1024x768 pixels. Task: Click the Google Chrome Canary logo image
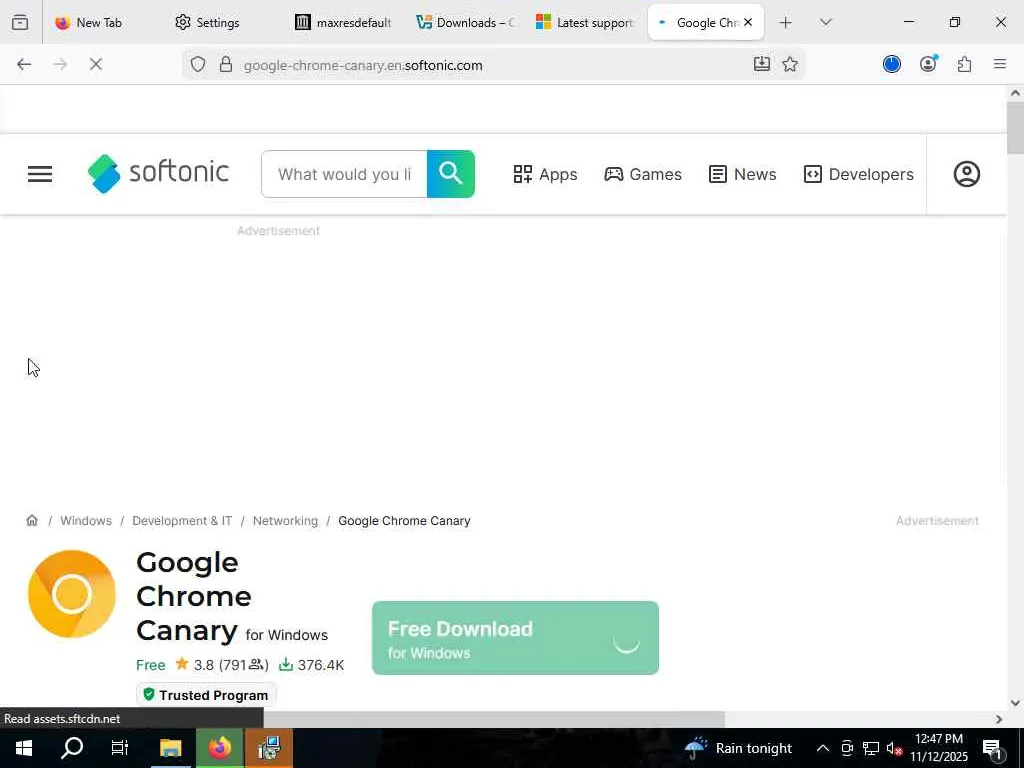72,594
